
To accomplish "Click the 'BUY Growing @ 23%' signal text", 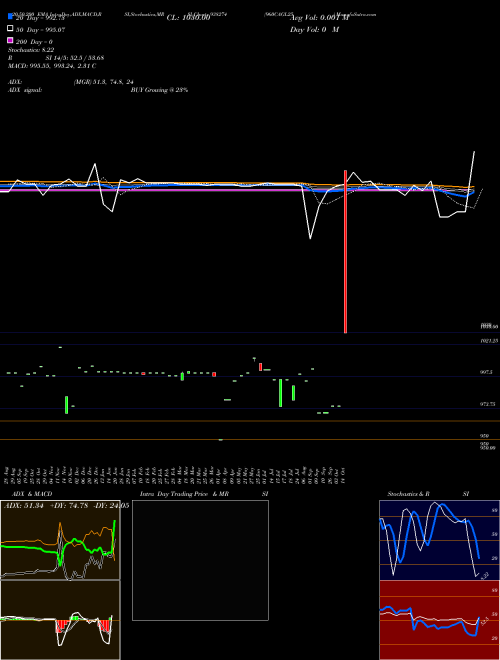I will click(159, 90).
